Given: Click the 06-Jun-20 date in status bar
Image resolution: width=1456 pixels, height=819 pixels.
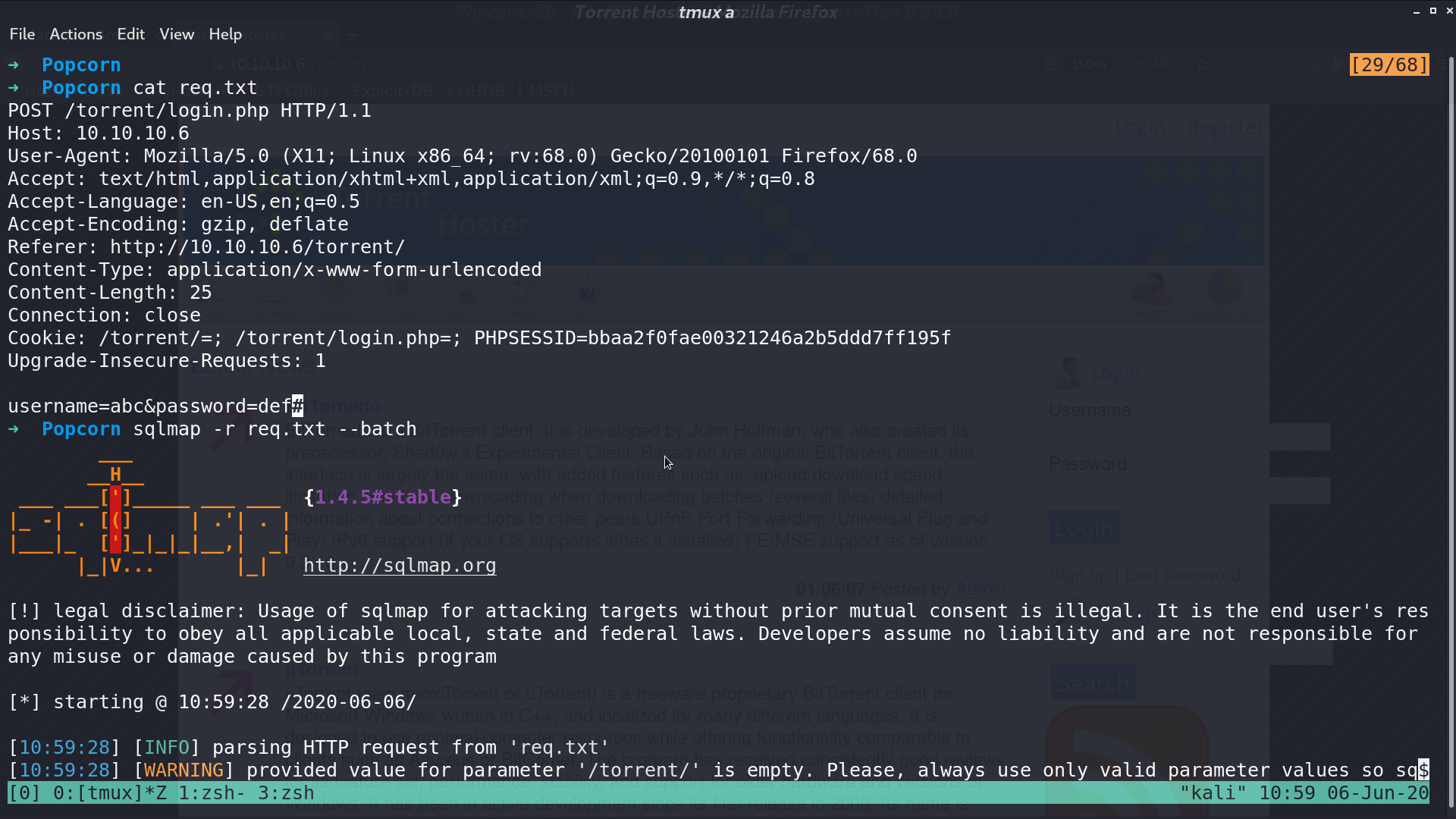Looking at the screenshot, I should pos(1378,793).
